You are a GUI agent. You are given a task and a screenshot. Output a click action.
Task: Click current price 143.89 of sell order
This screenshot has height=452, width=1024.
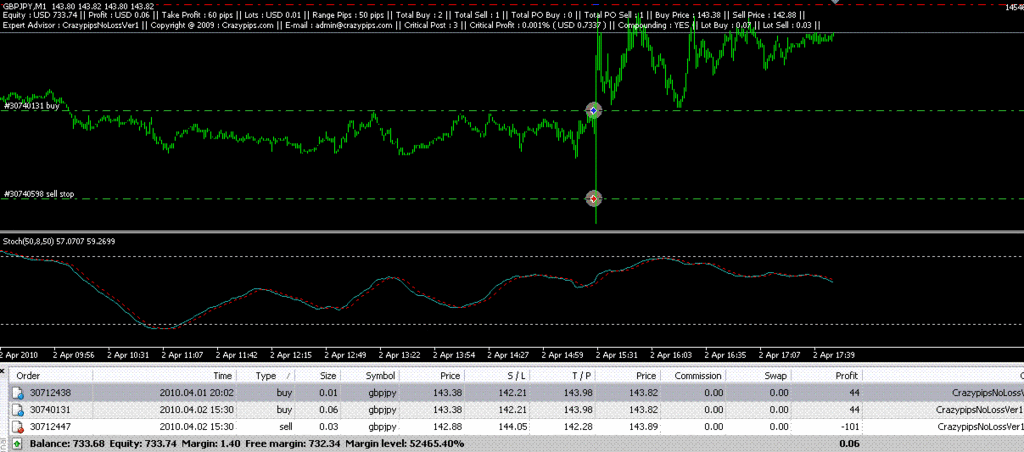(643, 427)
